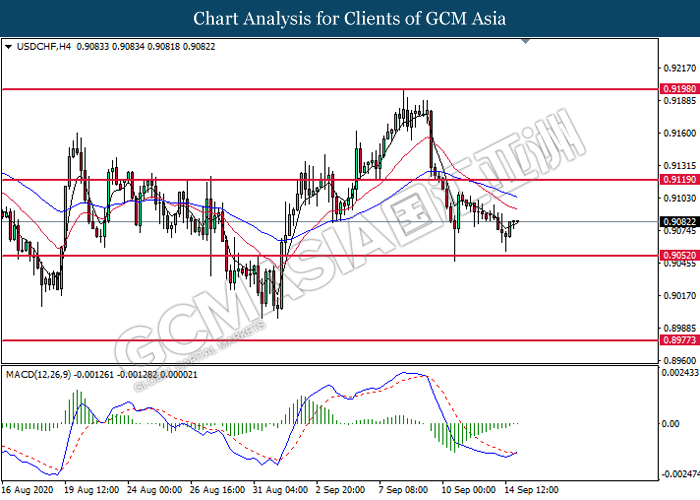Click the 0.91030 price axis value

coord(679,198)
